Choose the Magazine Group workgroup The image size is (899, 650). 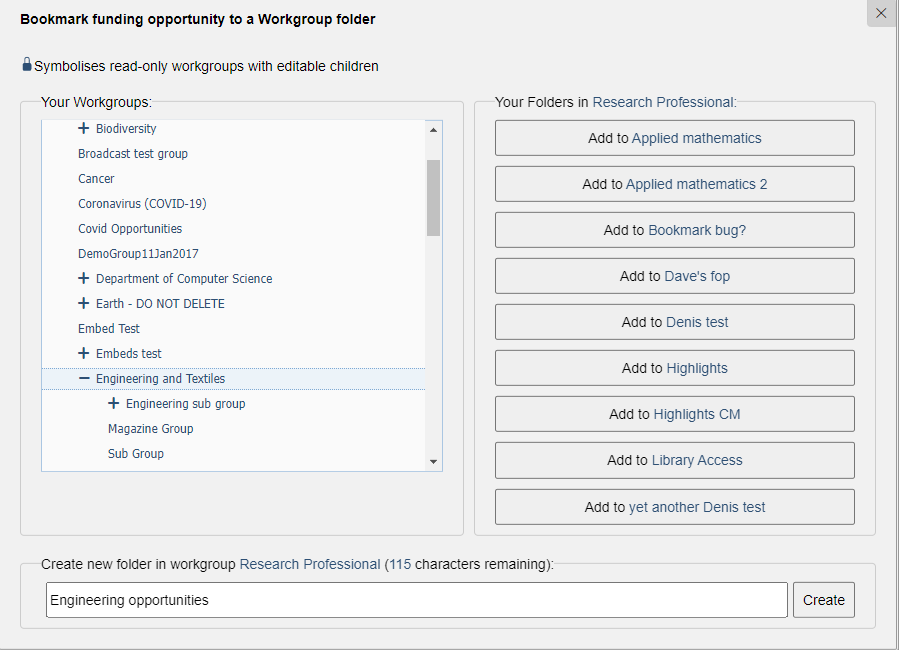click(x=150, y=429)
